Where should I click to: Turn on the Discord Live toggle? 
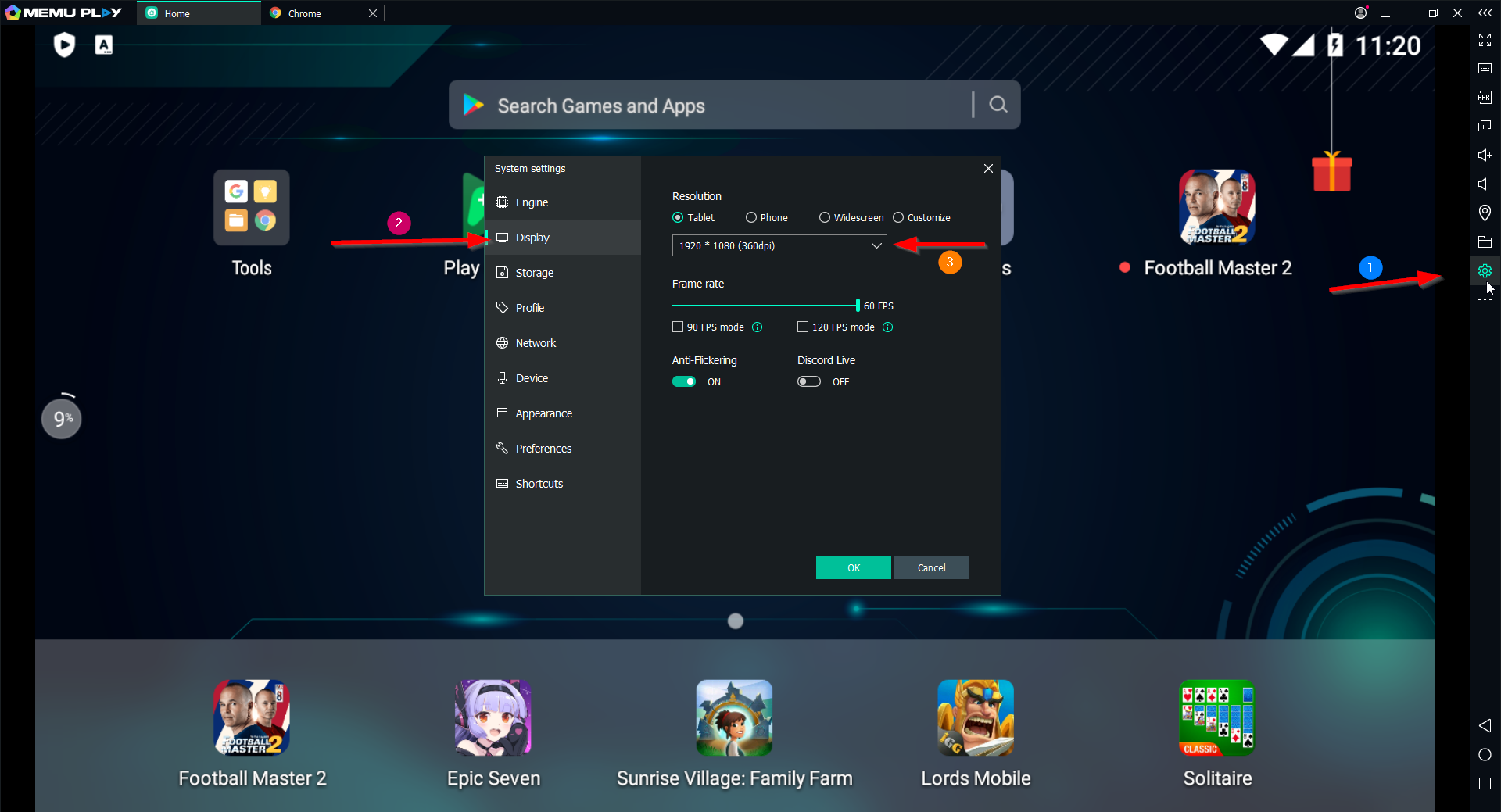[x=808, y=382]
